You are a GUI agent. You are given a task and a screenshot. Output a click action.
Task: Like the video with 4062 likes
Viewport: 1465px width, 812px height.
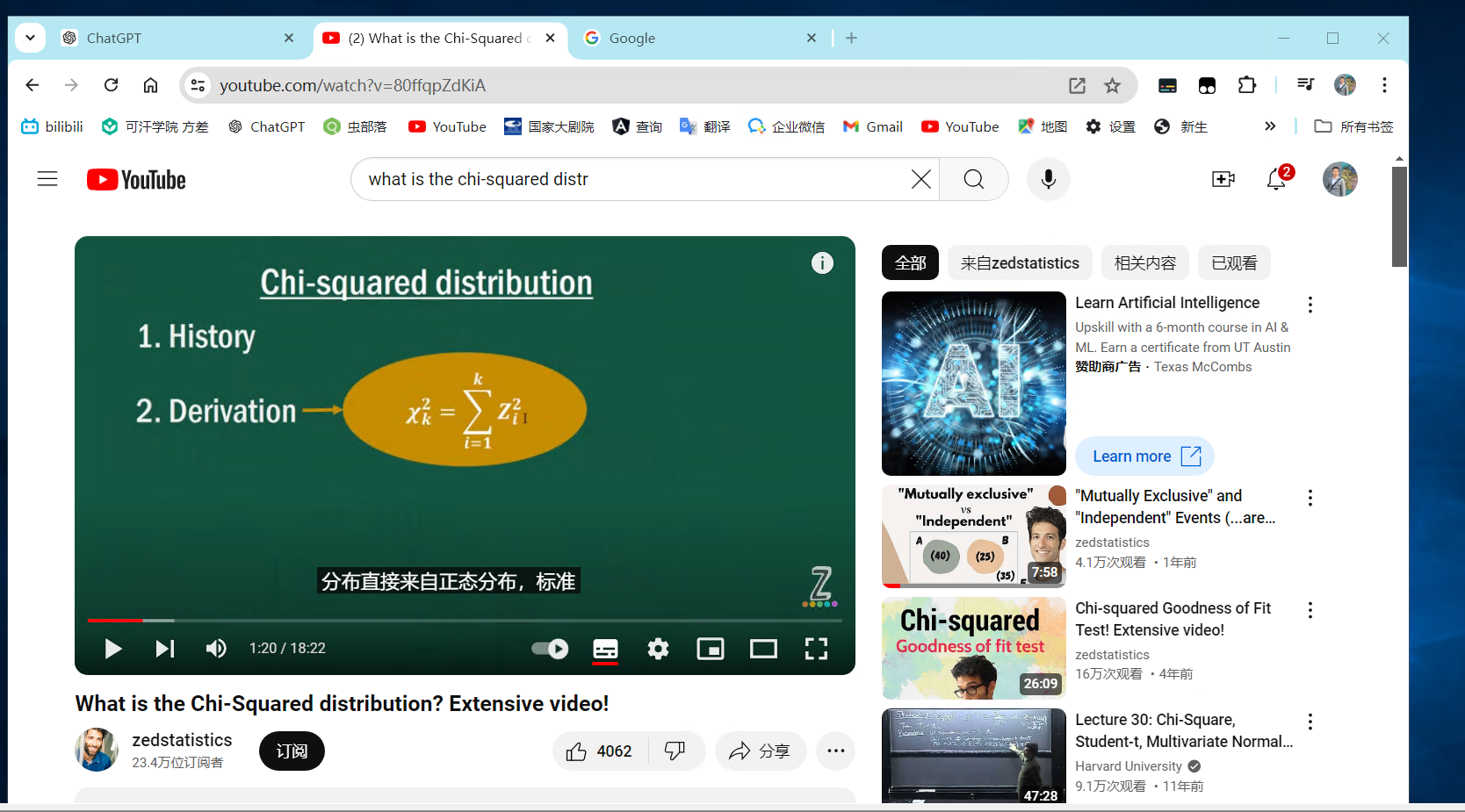tap(600, 751)
